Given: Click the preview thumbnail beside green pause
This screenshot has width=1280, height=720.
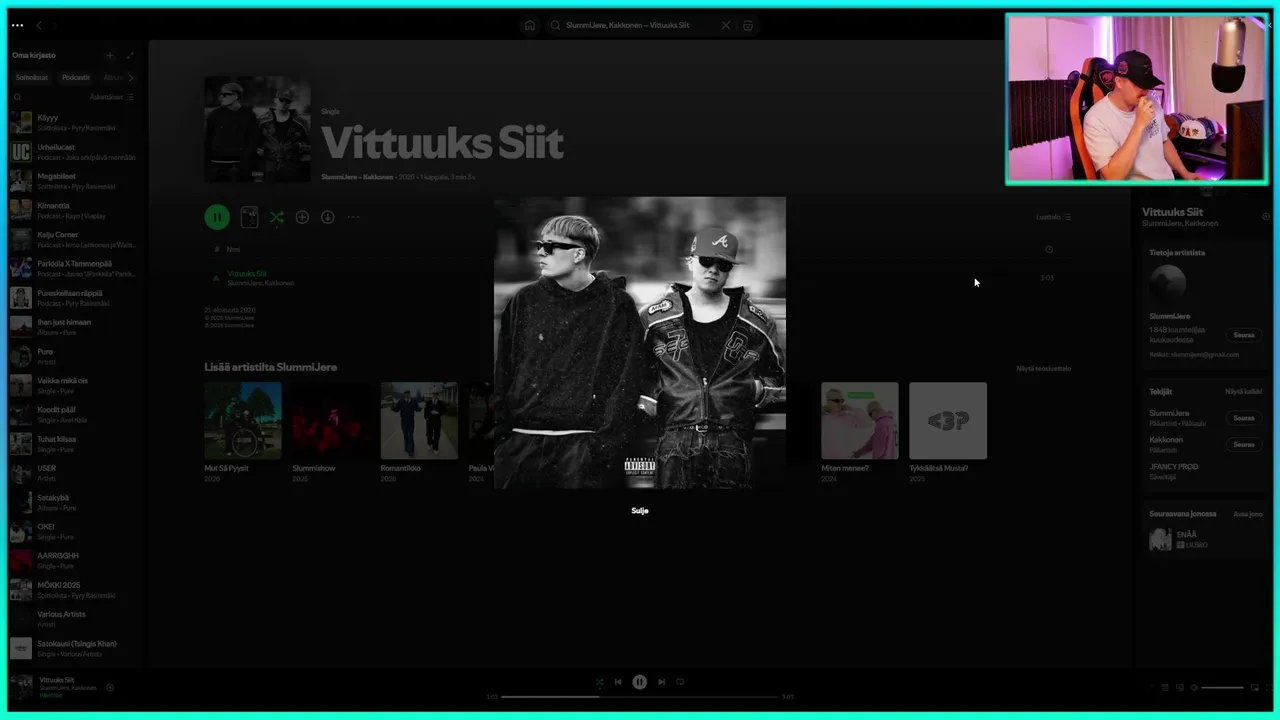Looking at the screenshot, I should pyautogui.click(x=250, y=217).
